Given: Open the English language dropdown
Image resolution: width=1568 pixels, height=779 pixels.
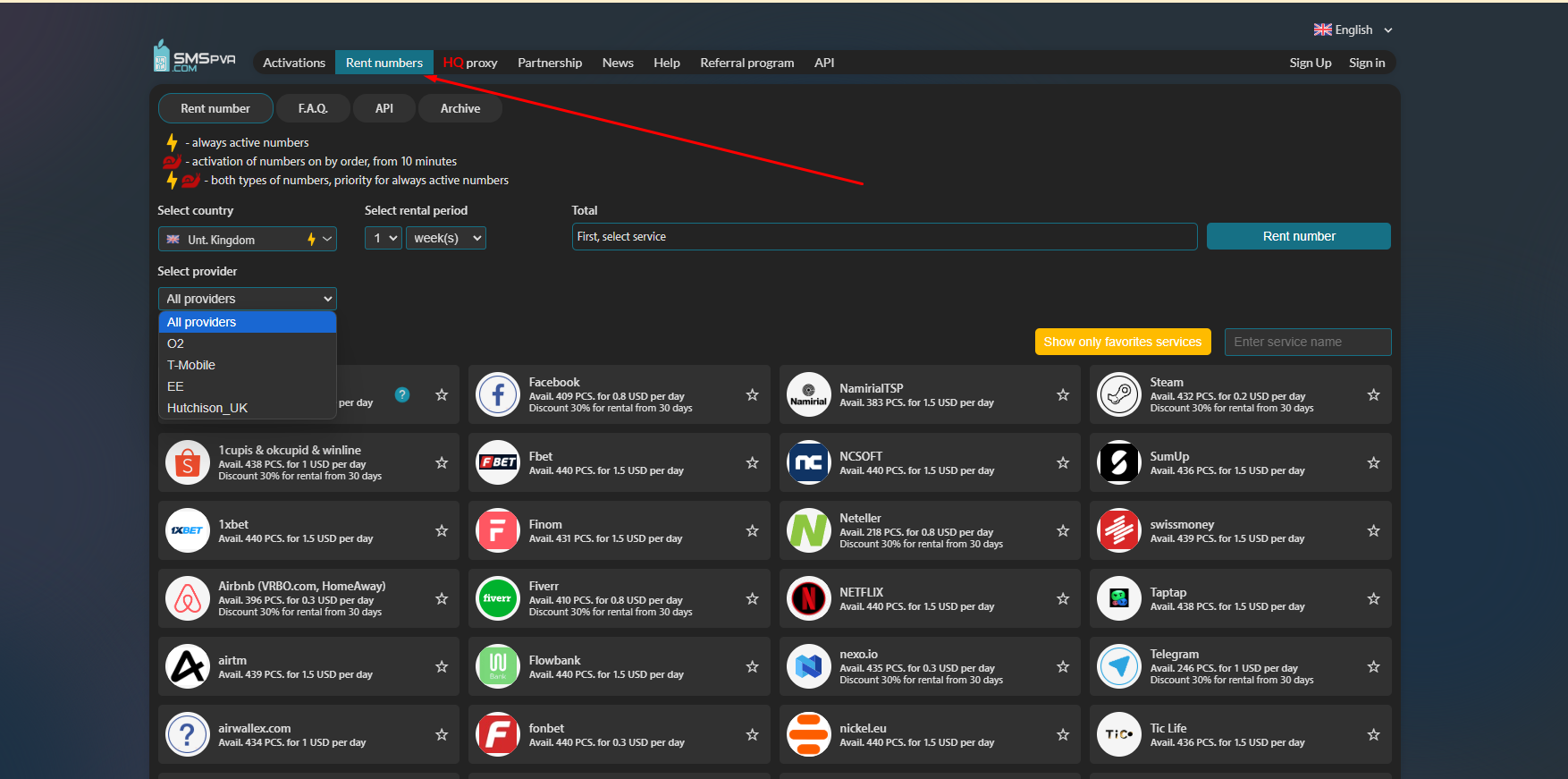Looking at the screenshot, I should 1353,30.
